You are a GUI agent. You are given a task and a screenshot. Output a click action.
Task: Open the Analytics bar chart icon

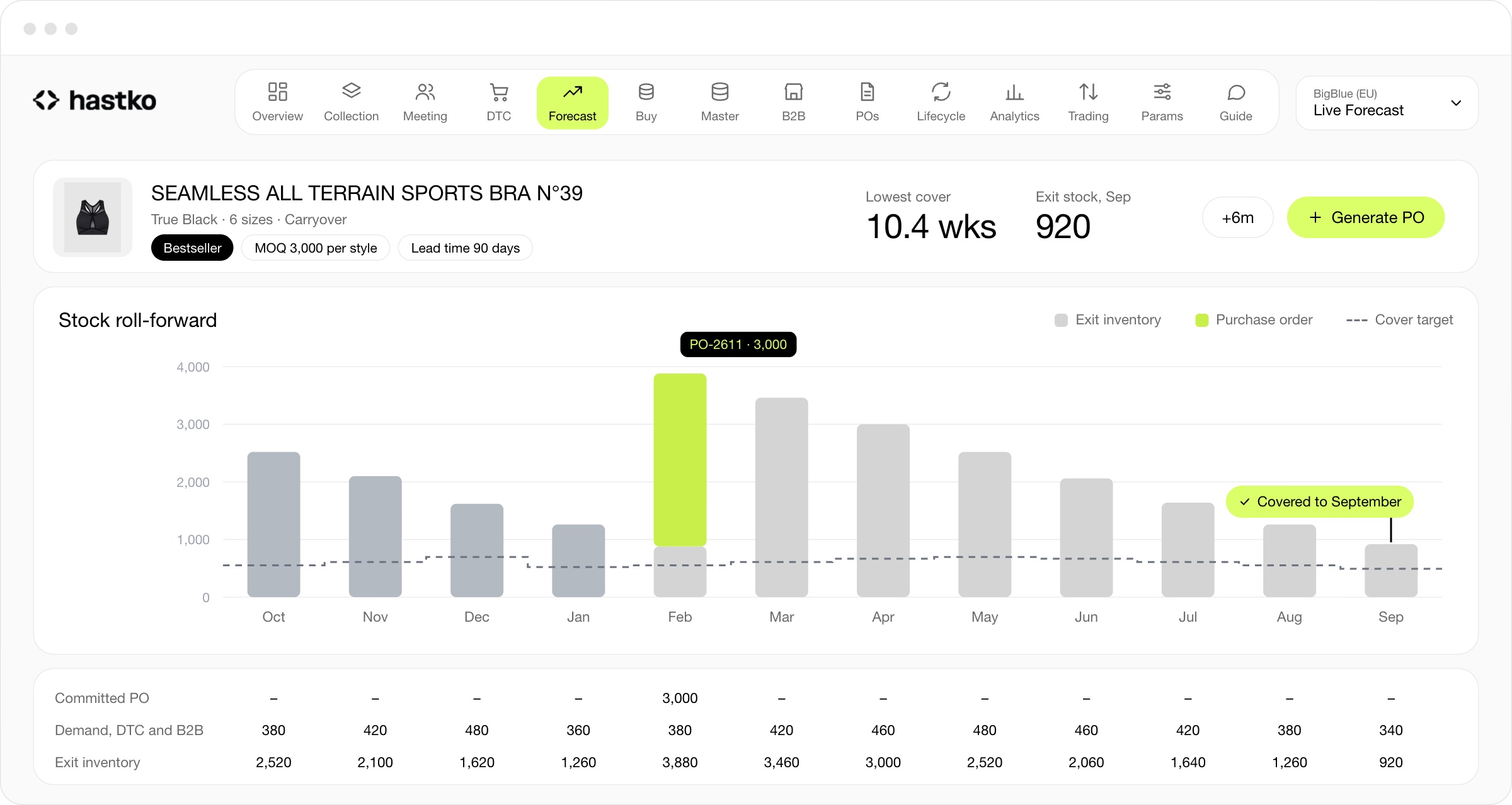click(1014, 92)
